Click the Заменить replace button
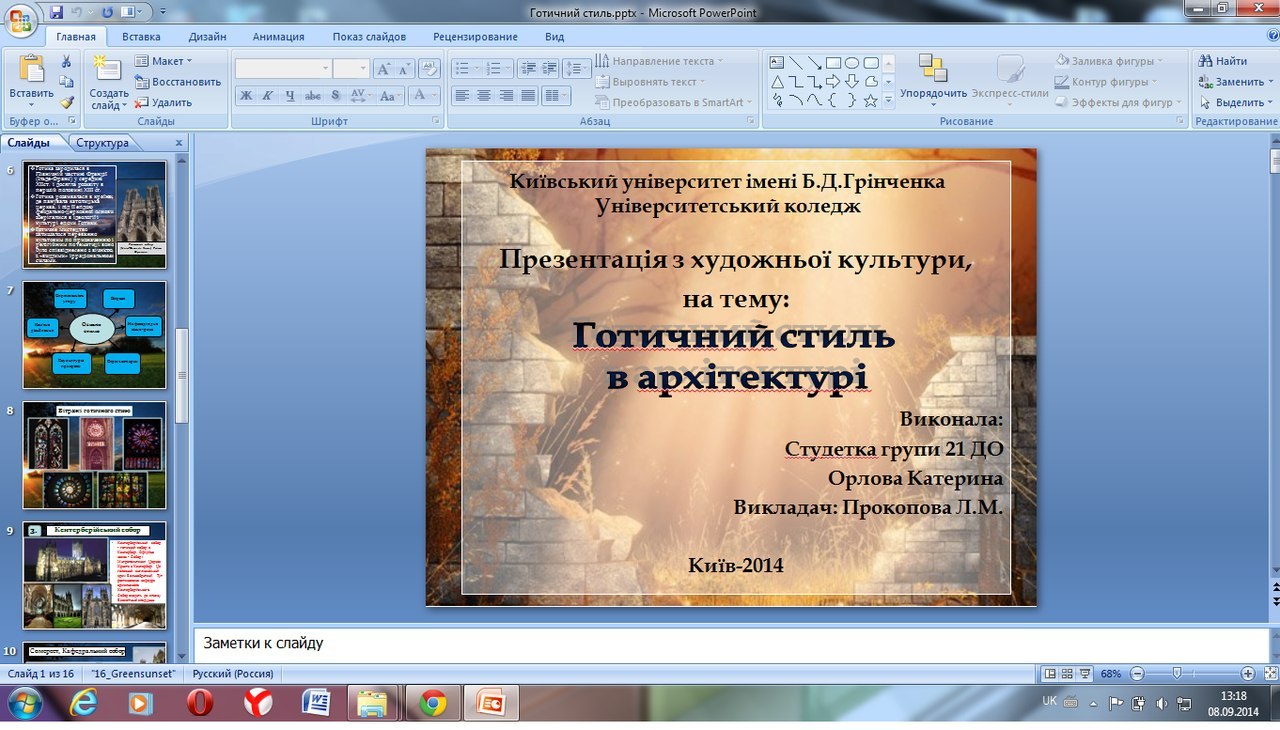Screen dimensions: 1280x730 [1234, 82]
